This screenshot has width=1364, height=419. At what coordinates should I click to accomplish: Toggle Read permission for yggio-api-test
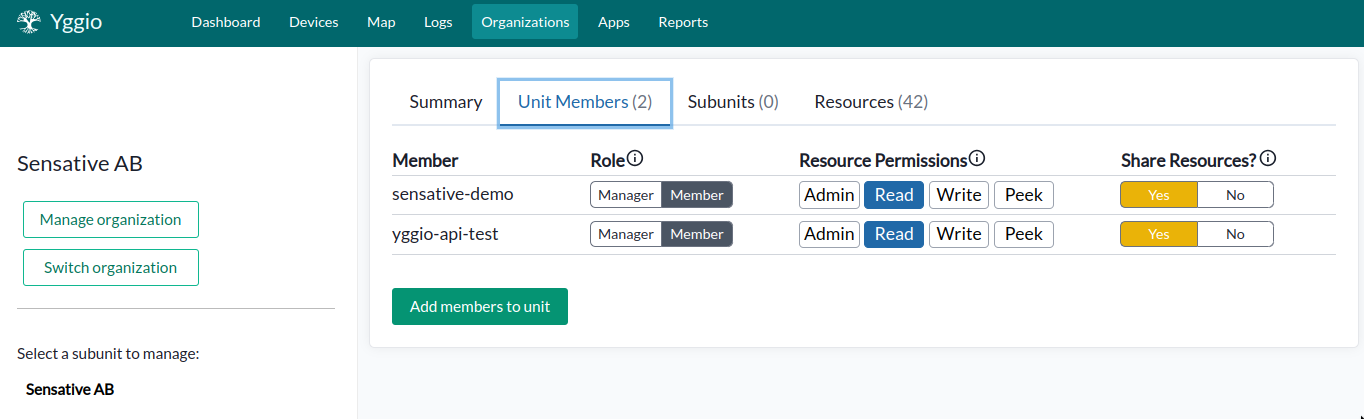point(894,234)
